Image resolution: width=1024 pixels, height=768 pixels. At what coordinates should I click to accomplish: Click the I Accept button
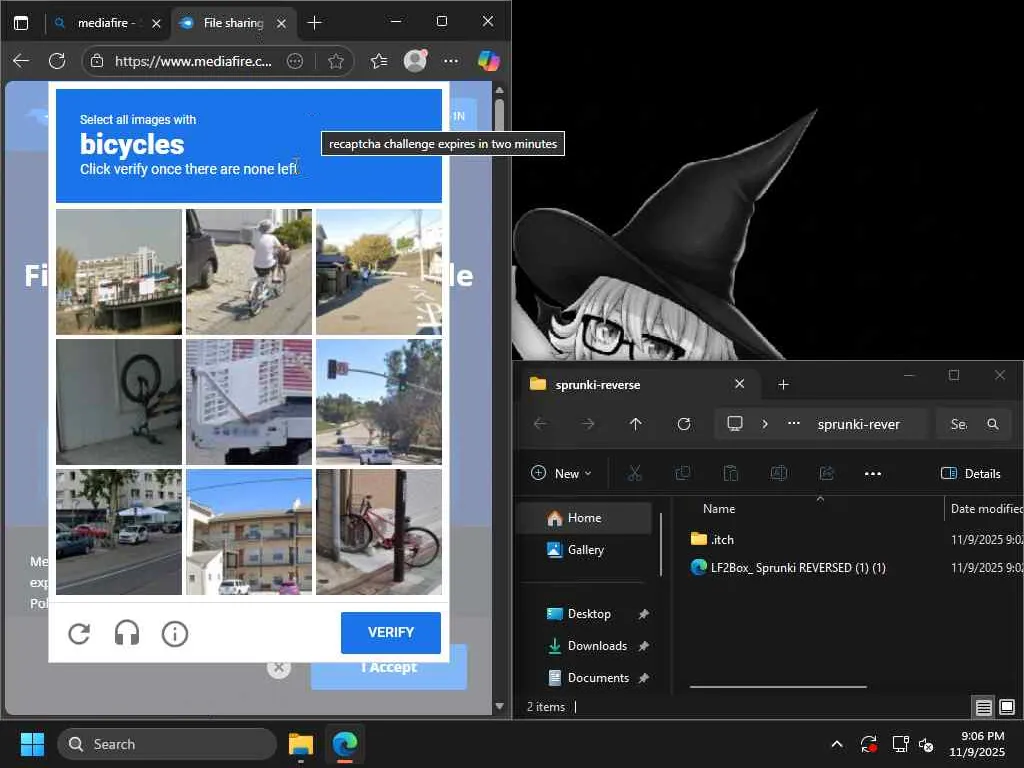tap(389, 667)
